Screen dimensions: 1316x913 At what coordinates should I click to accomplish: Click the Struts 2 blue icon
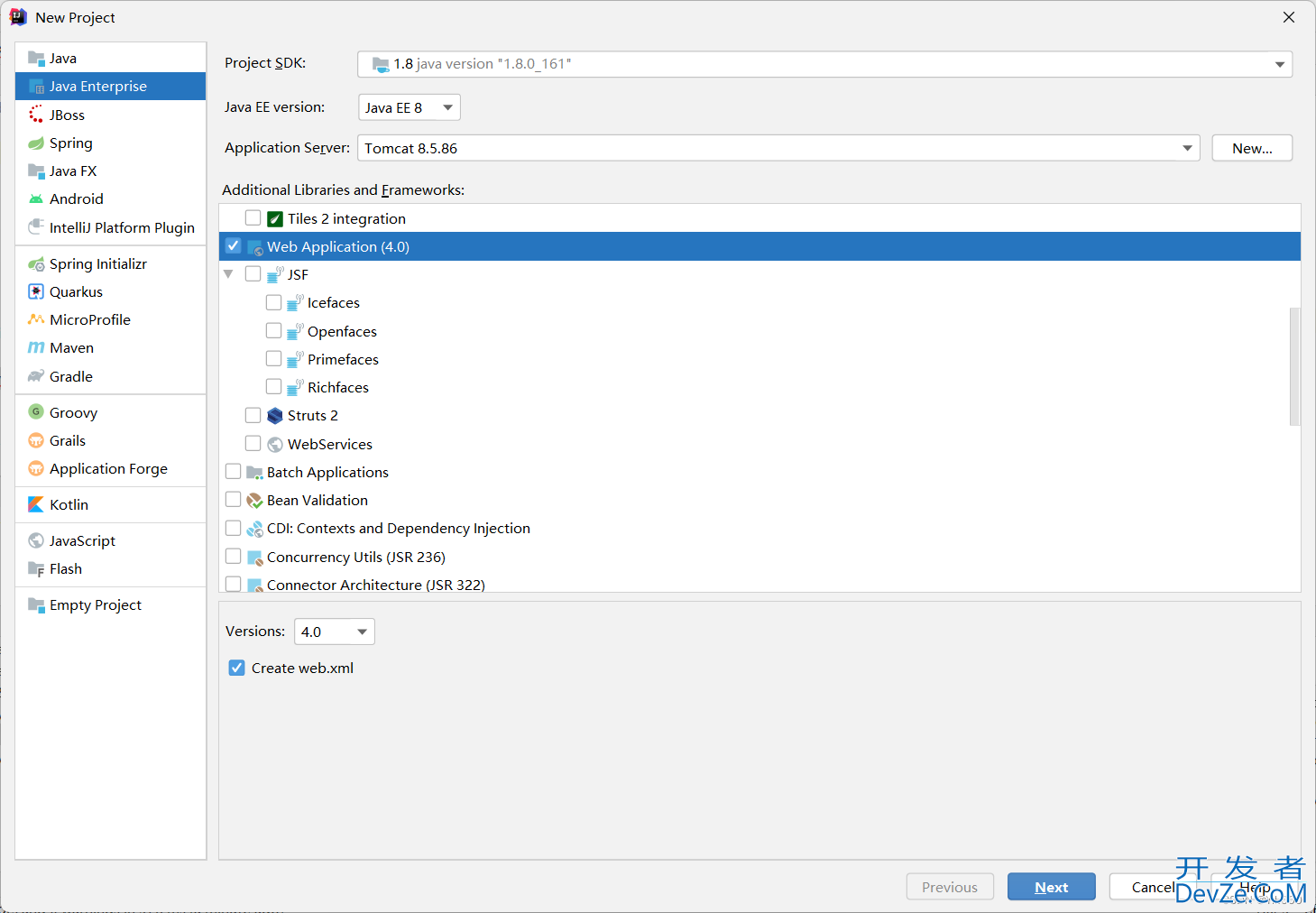coord(275,416)
